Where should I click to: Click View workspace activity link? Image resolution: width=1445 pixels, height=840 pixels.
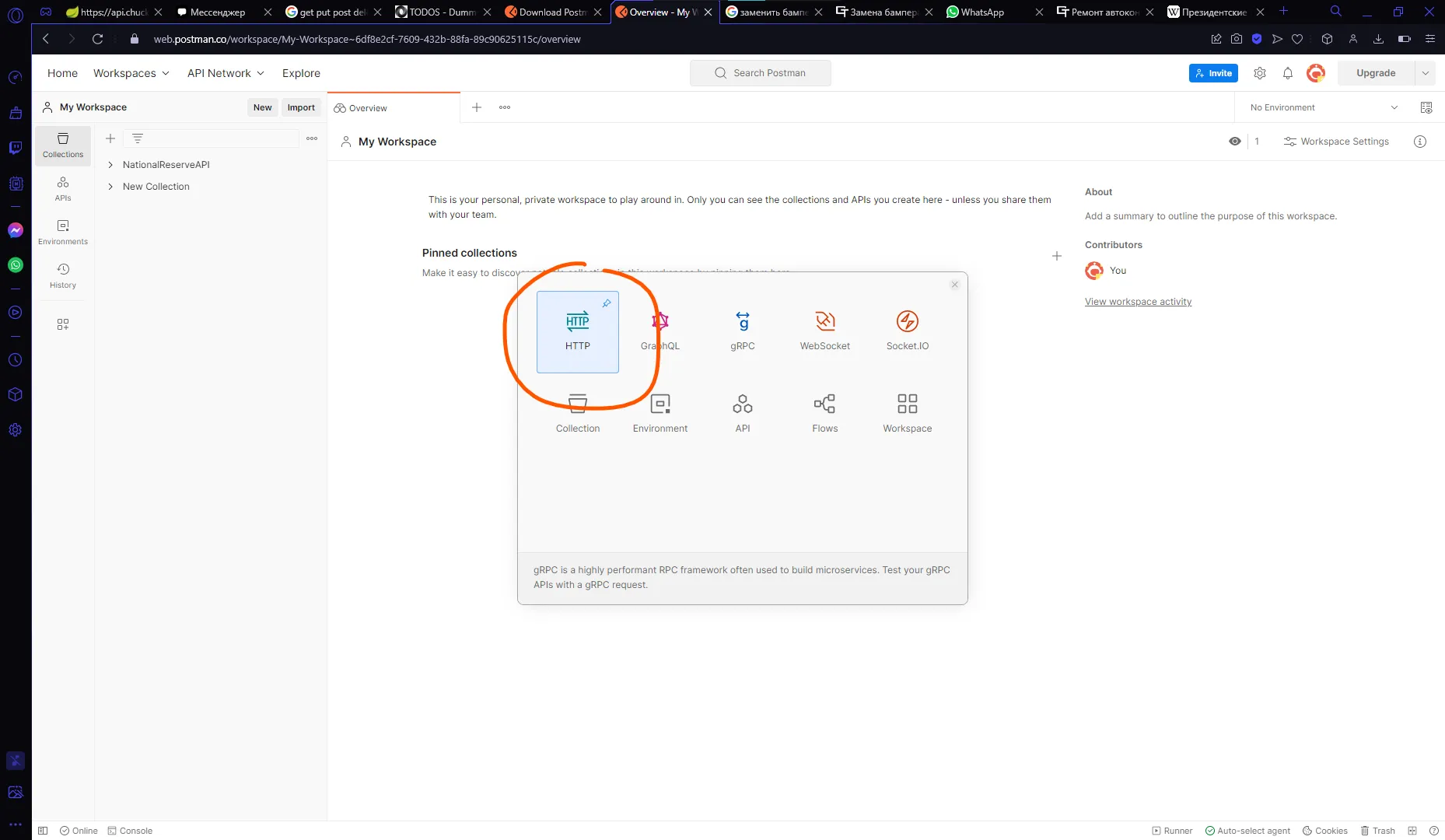(x=1138, y=302)
